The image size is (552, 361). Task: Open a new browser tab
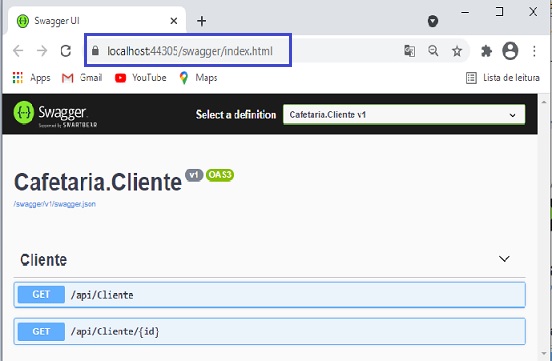201,21
